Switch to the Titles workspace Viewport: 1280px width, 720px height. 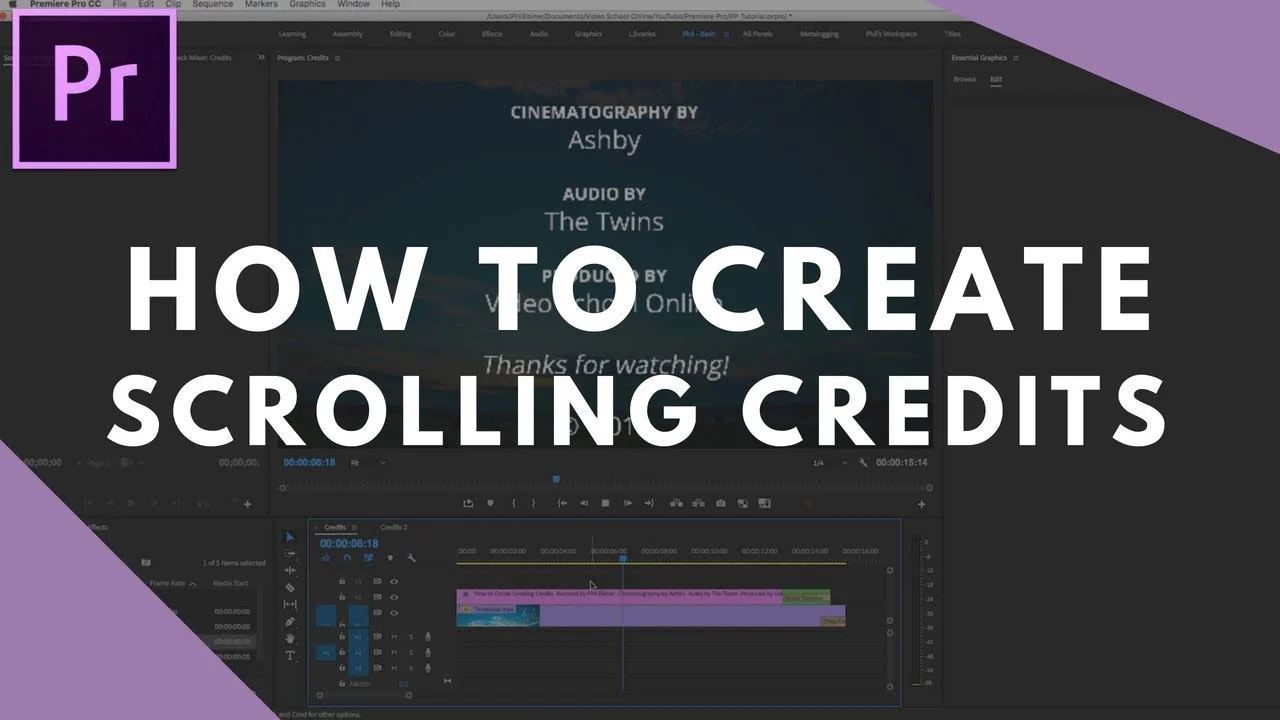pyautogui.click(x=952, y=34)
